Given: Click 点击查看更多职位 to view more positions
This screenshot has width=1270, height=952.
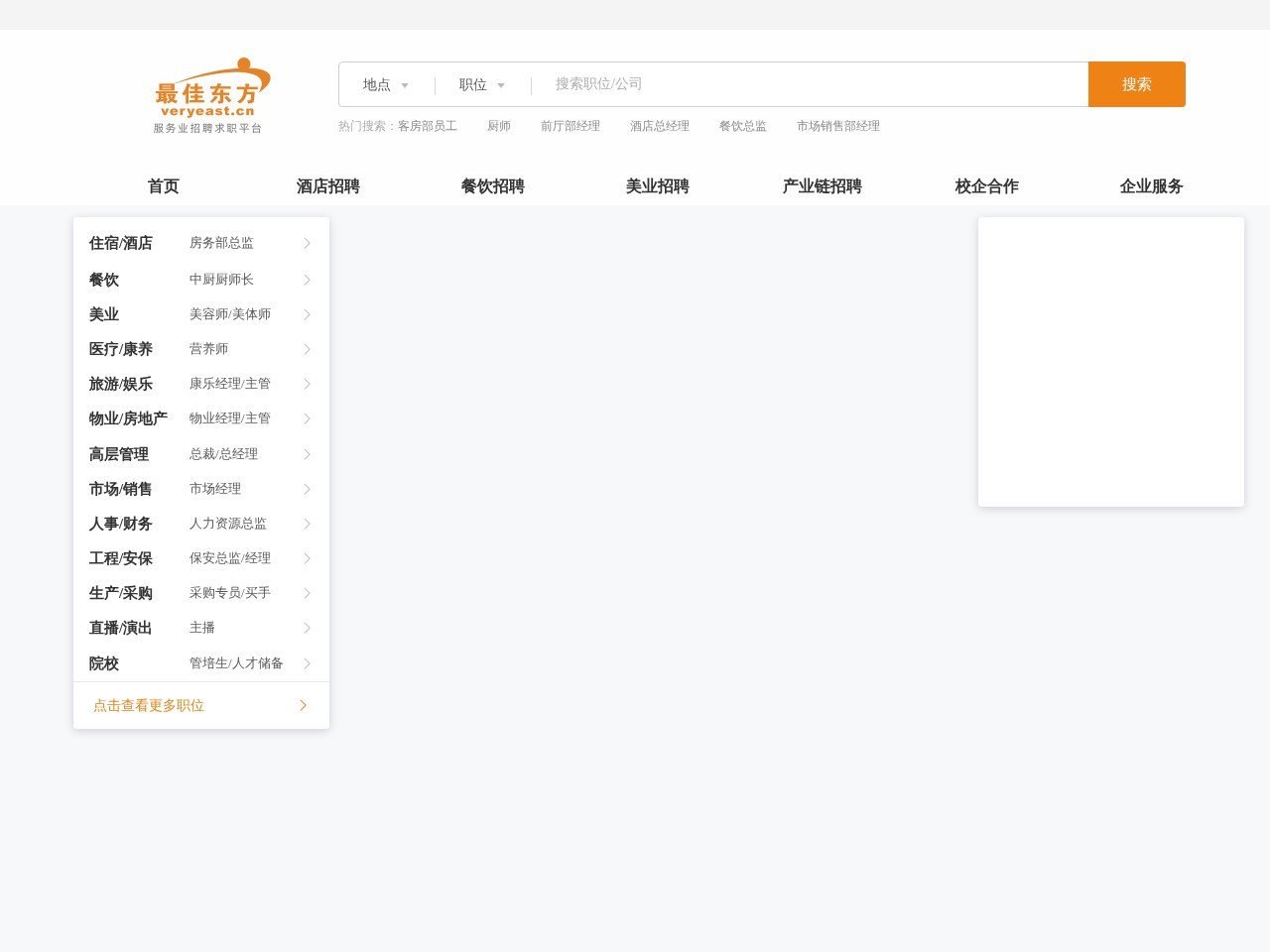Looking at the screenshot, I should [148, 705].
